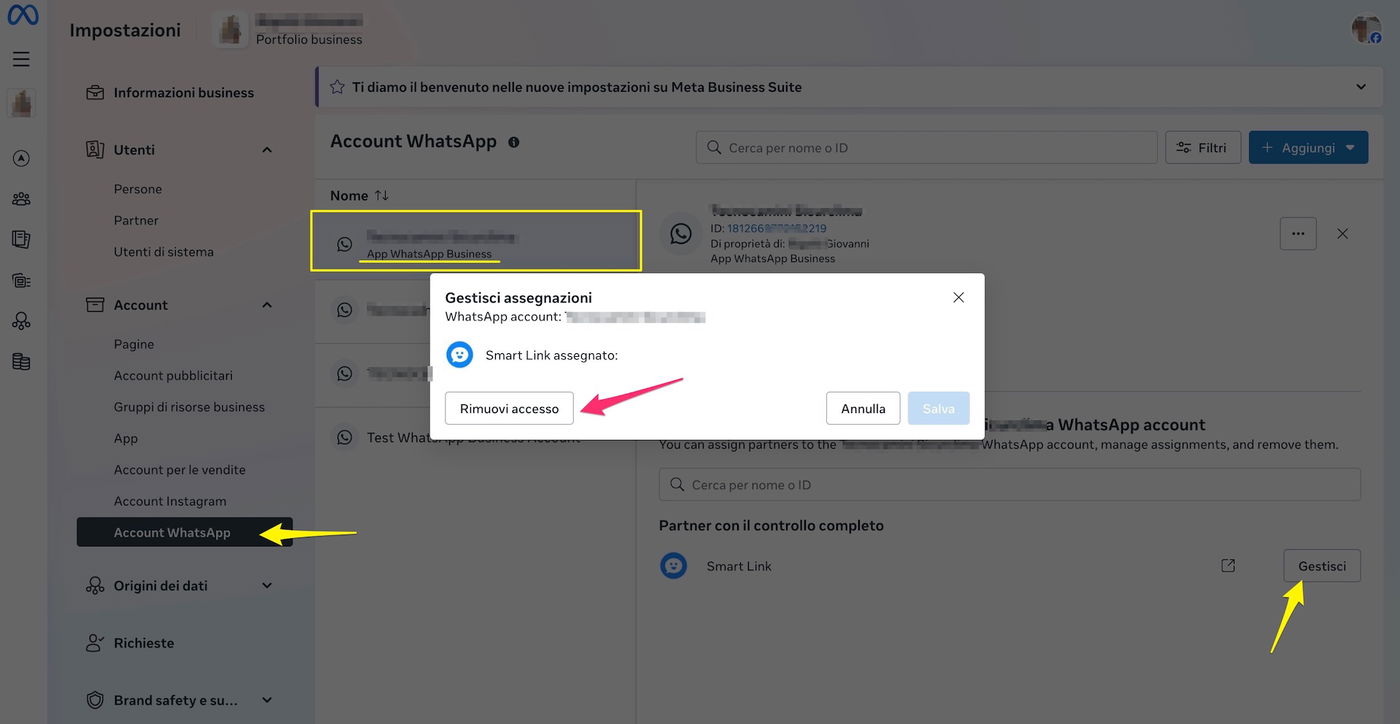
Task: Select Account WhatsApp in the sidebar
Action: tap(185, 532)
